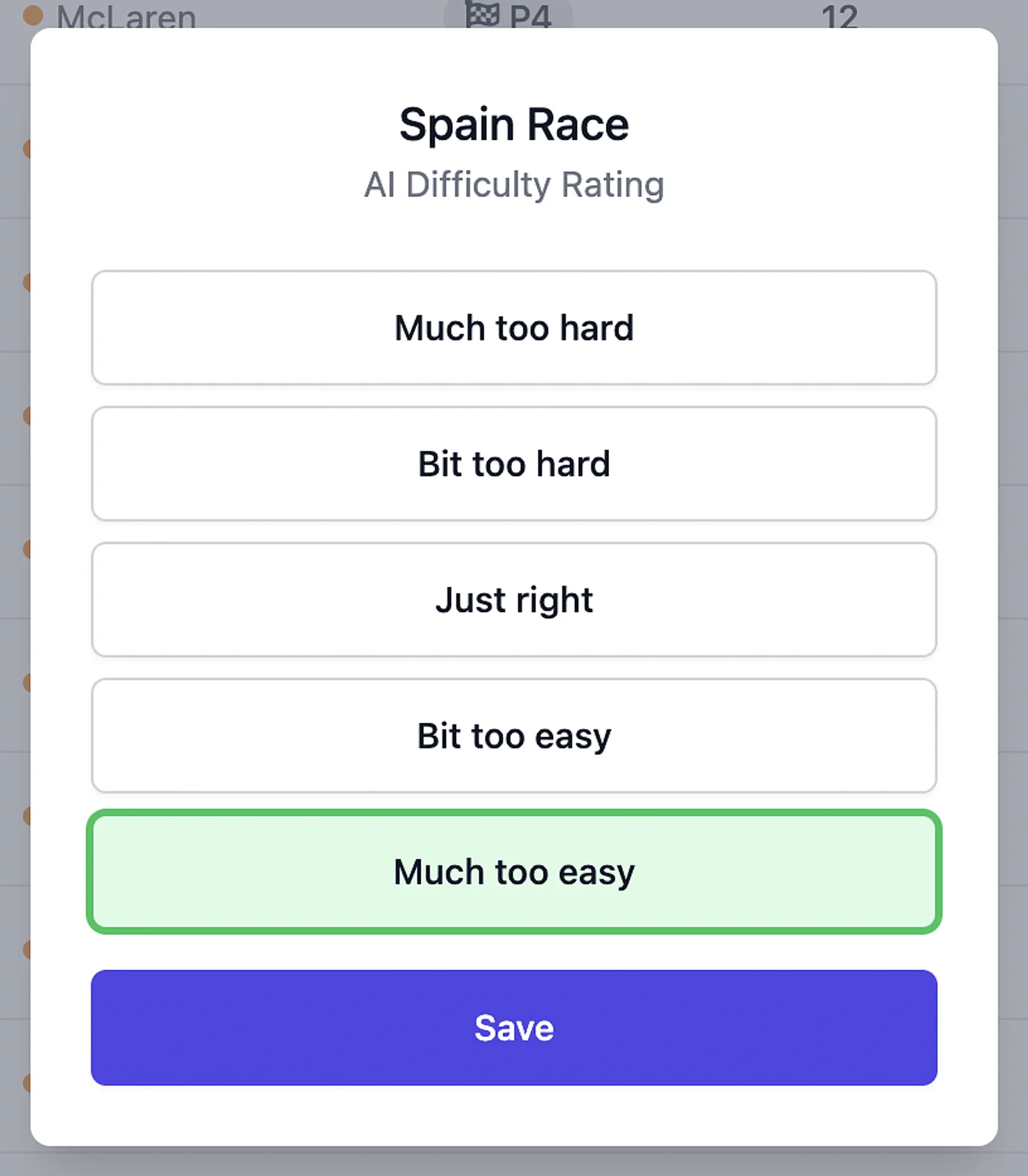Select the "Much too hard" rating
The image size is (1028, 1176).
(x=514, y=328)
